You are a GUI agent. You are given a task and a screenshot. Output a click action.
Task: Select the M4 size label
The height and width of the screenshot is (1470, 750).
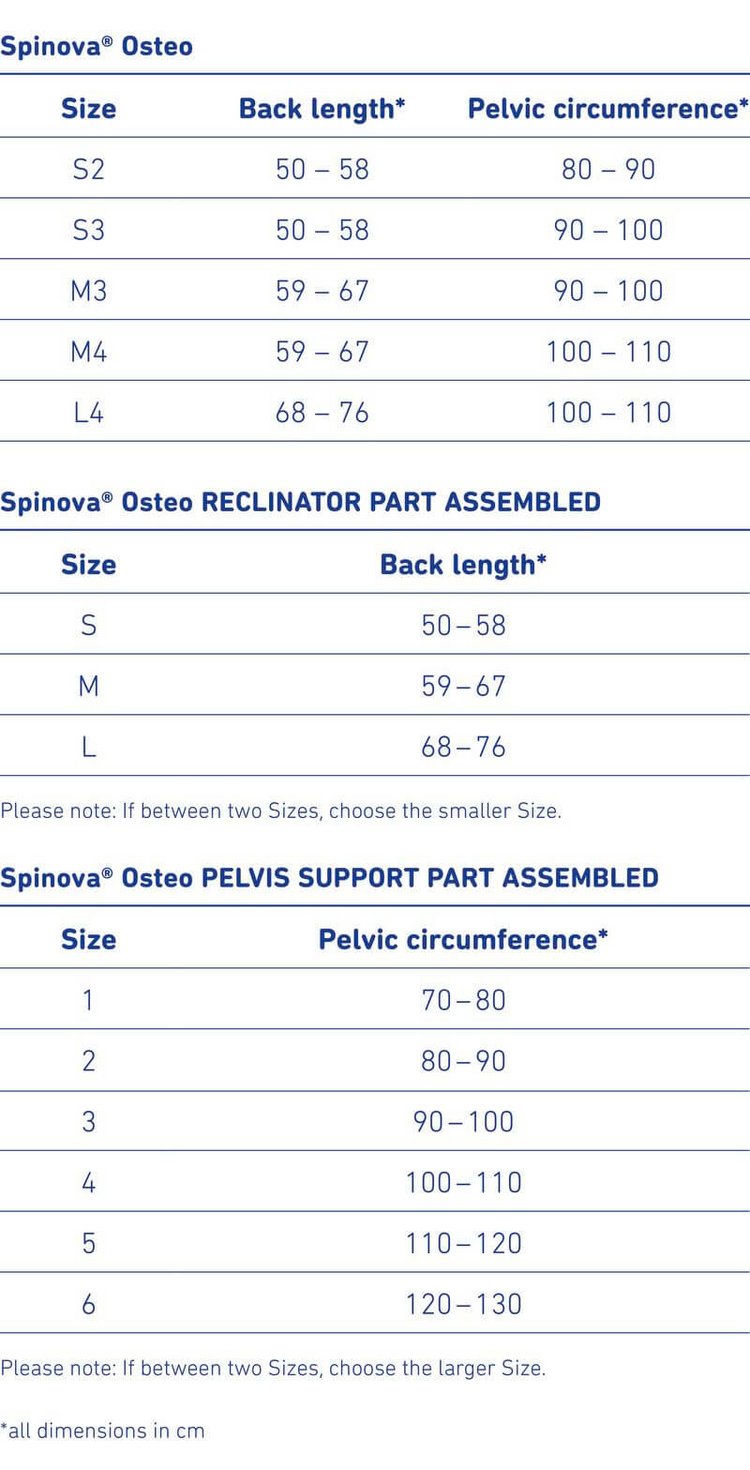[x=88, y=352]
